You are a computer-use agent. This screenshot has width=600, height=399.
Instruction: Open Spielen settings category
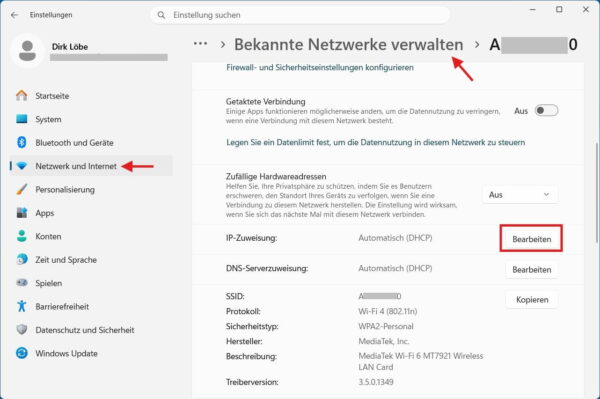point(91,283)
